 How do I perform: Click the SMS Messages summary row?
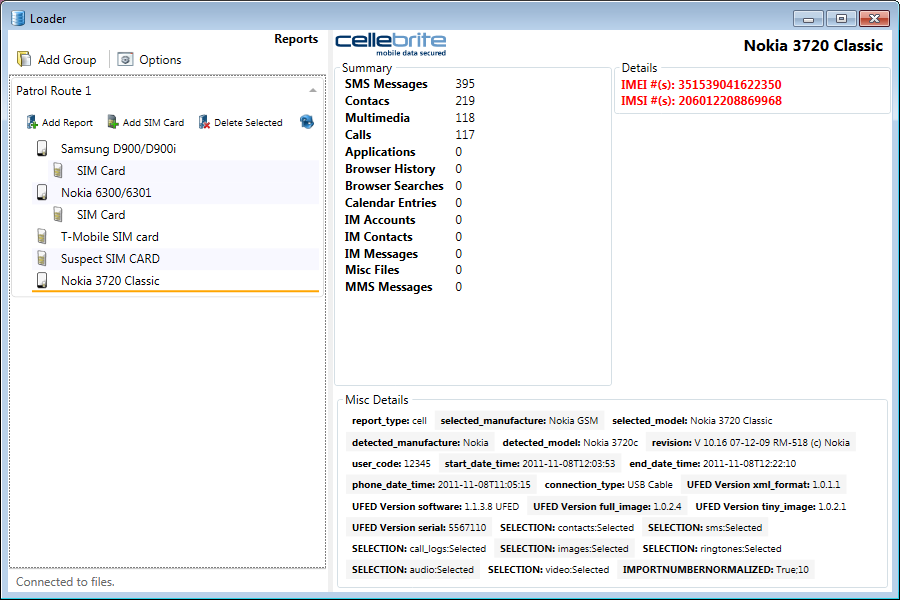tap(410, 84)
